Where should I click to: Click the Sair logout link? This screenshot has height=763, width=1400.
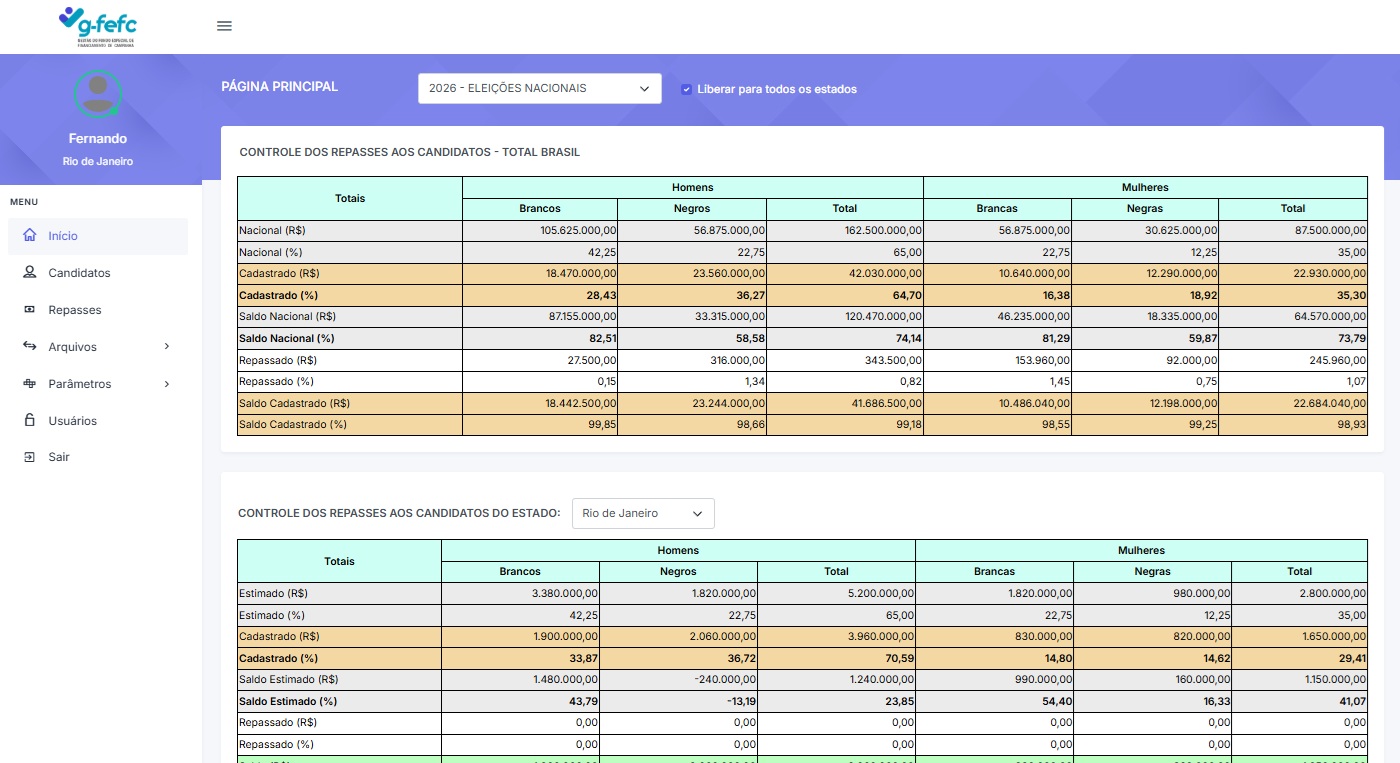click(59, 457)
